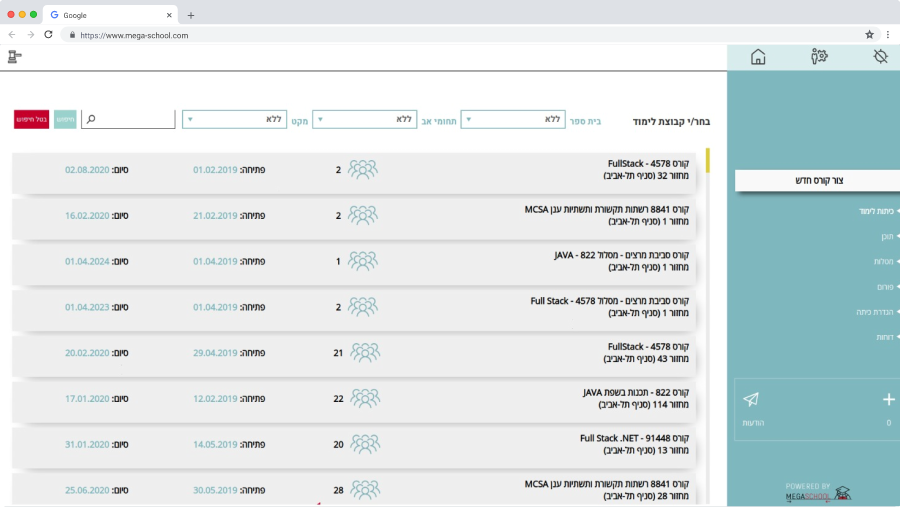Screen dimensions: 900x507
Task: Click start date 01.02.2019
Action: coord(215,170)
